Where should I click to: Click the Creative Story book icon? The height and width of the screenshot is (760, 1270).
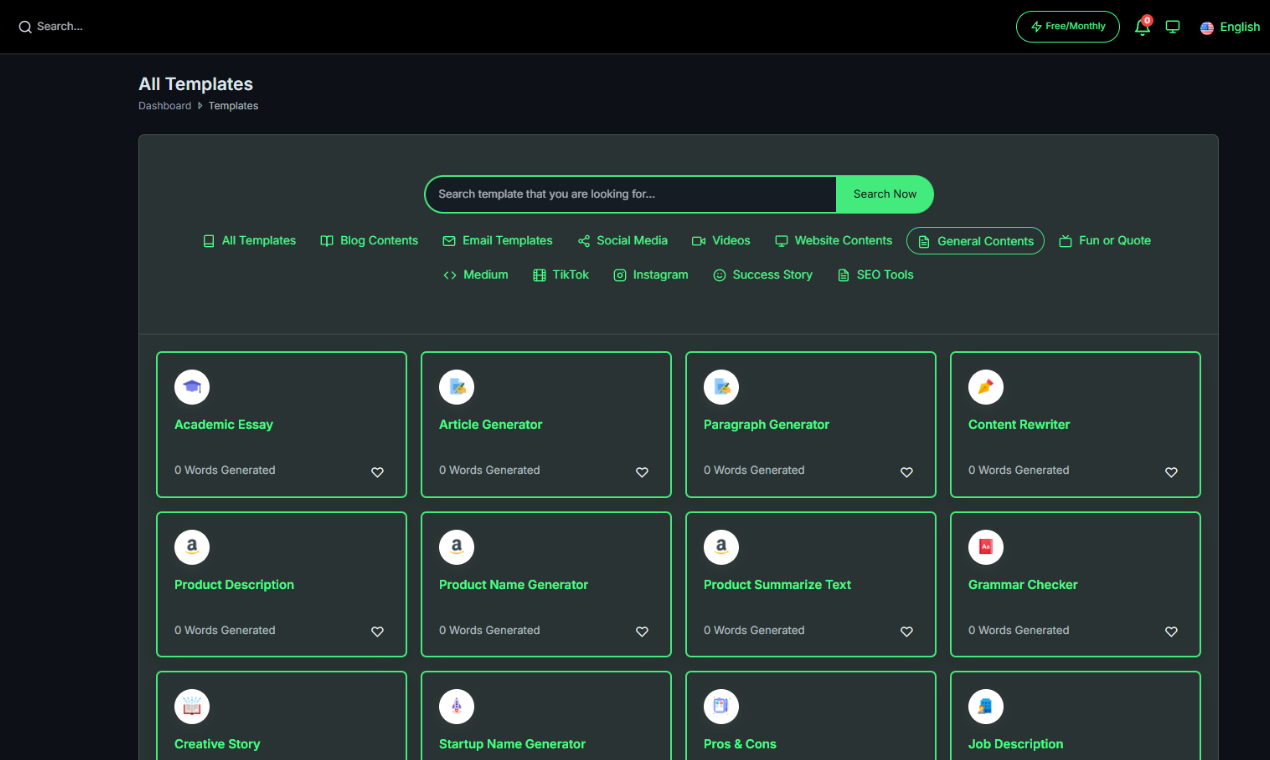(x=191, y=706)
